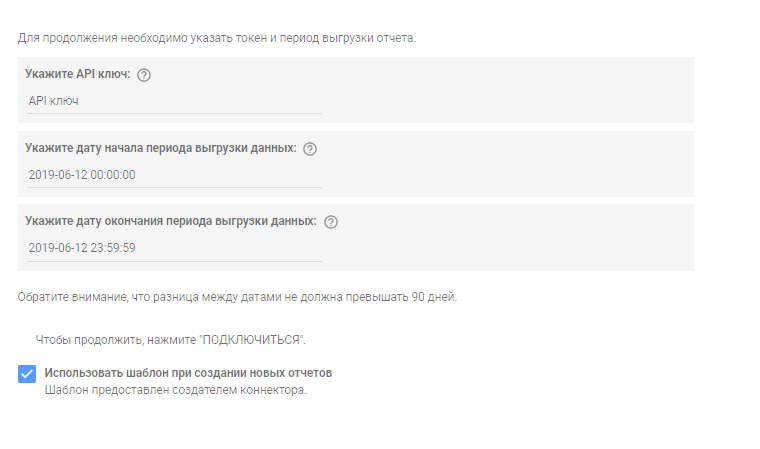Show the start date help question-mark icon
The width and height of the screenshot is (760, 449).
(310, 149)
